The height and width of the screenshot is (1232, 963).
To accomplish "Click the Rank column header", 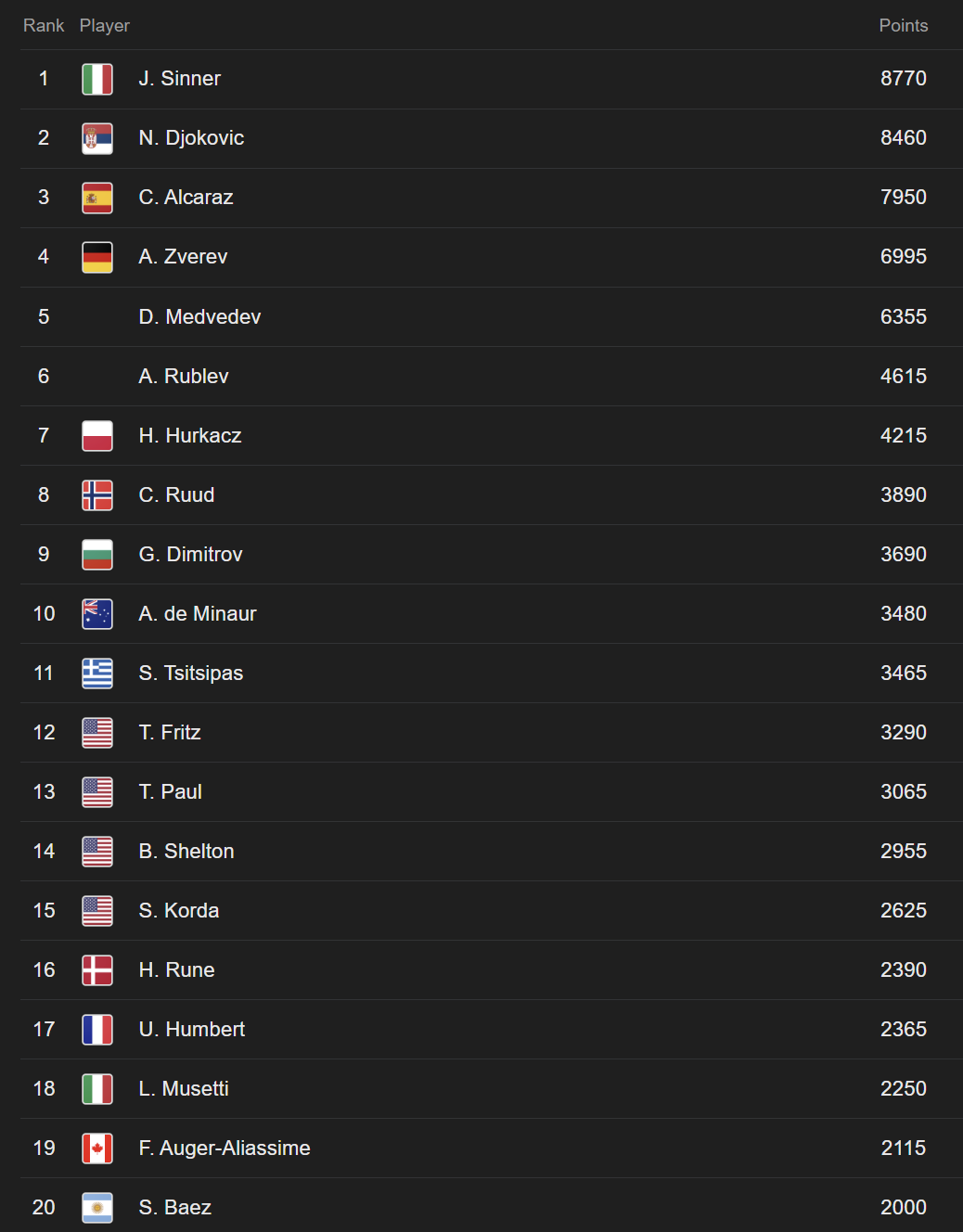I will tap(44, 25).
